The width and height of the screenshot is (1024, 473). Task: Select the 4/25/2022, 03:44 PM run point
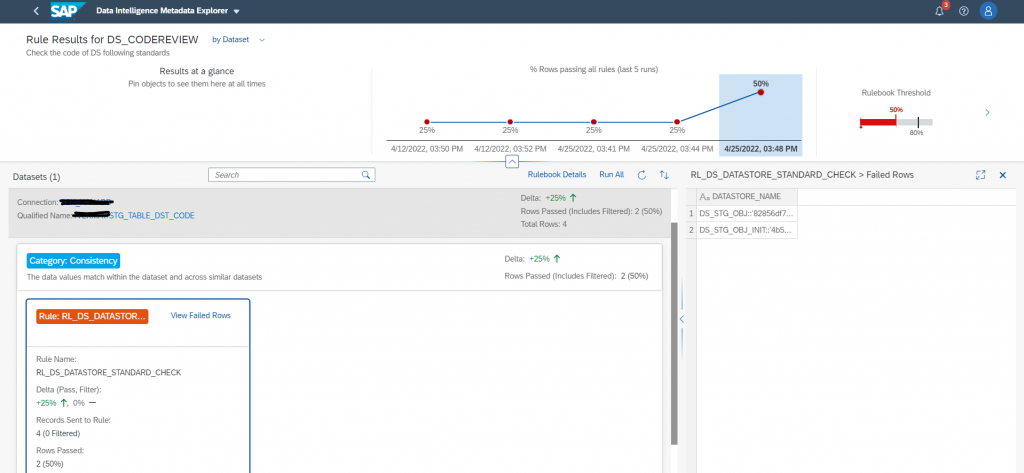coord(677,122)
